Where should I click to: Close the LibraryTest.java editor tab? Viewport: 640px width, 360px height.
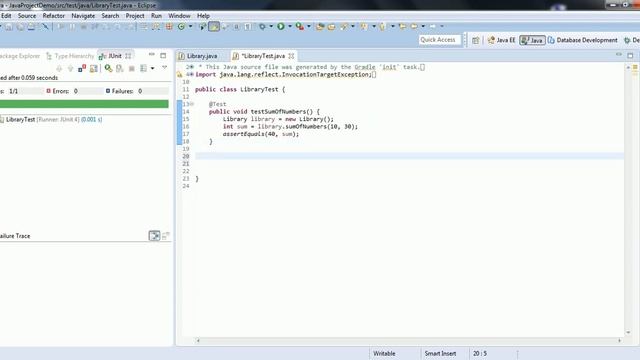tap(291, 56)
